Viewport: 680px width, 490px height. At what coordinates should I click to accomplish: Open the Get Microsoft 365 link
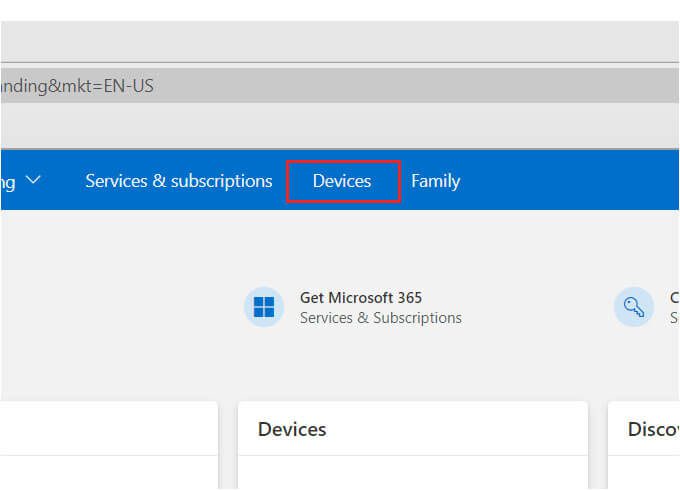click(361, 298)
